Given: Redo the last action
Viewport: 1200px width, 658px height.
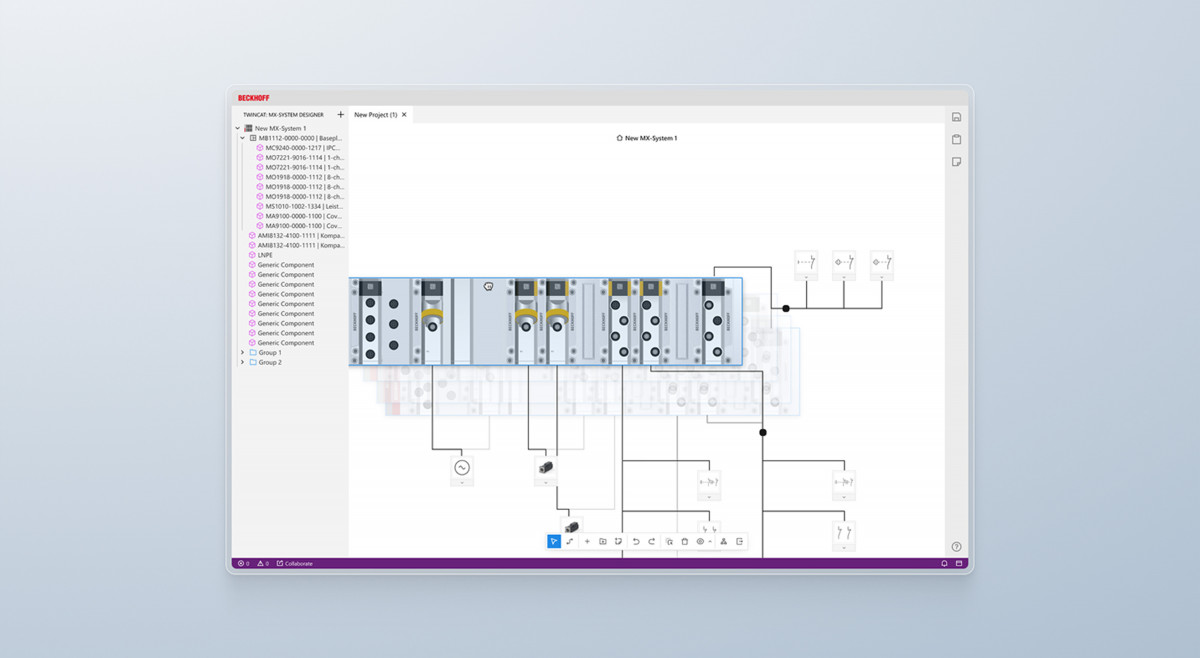Looking at the screenshot, I should click(x=652, y=541).
